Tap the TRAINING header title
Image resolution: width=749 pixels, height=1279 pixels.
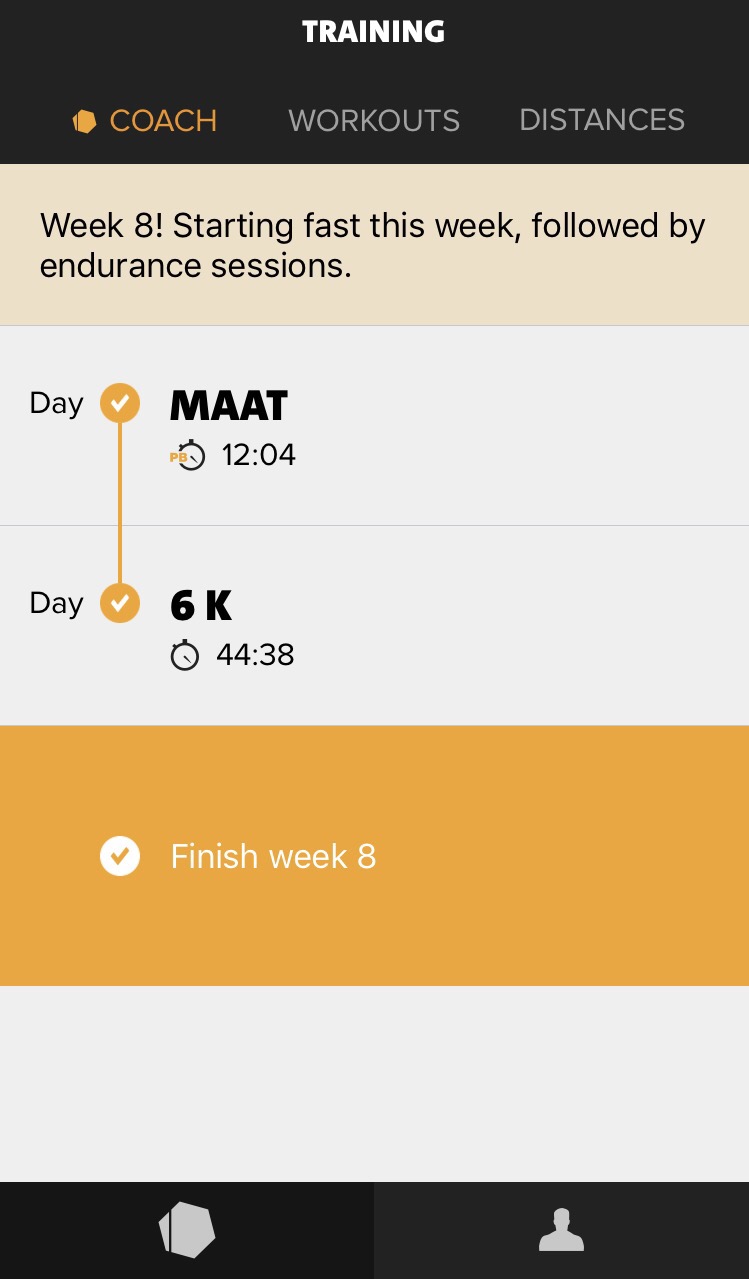374,32
